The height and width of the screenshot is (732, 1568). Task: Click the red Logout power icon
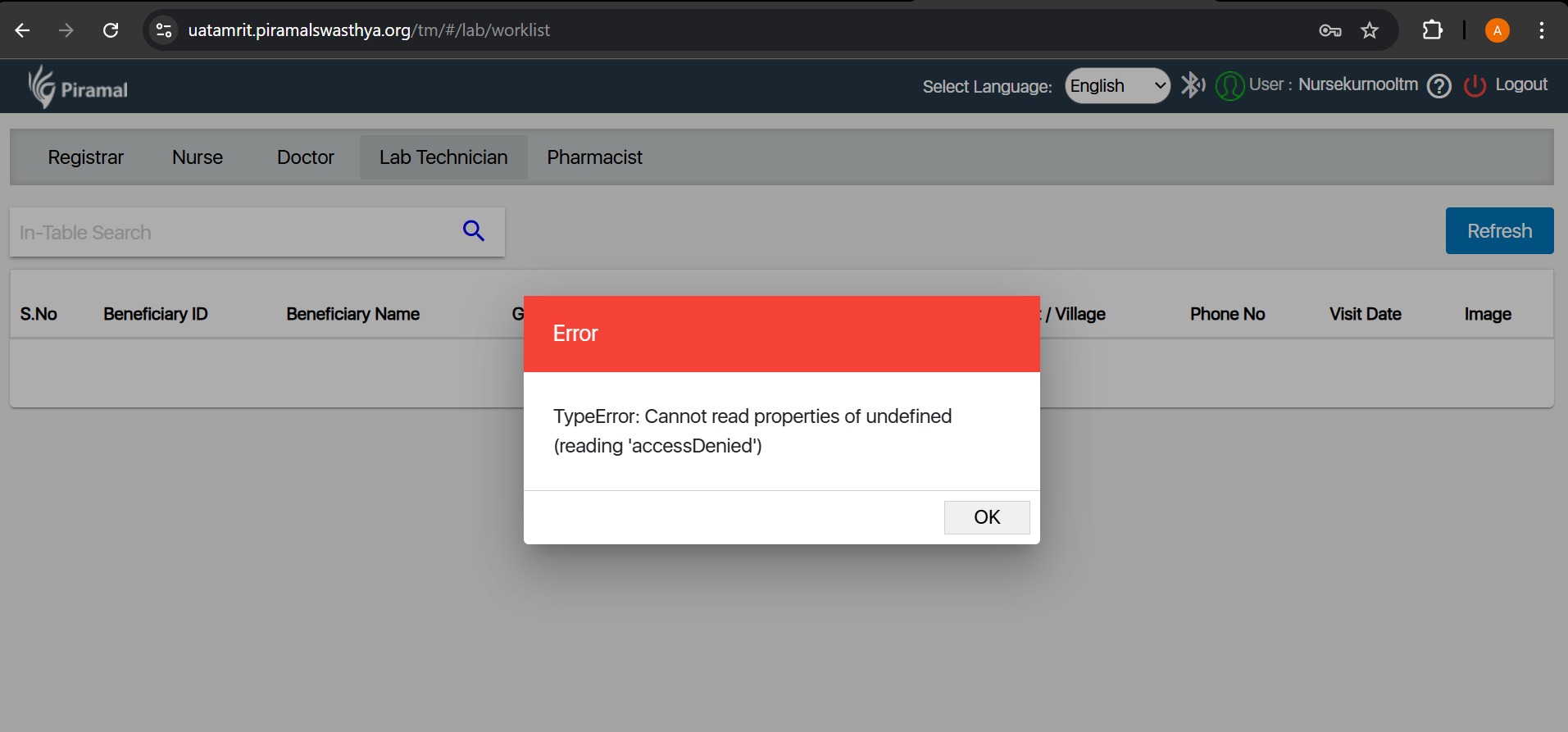(x=1475, y=85)
